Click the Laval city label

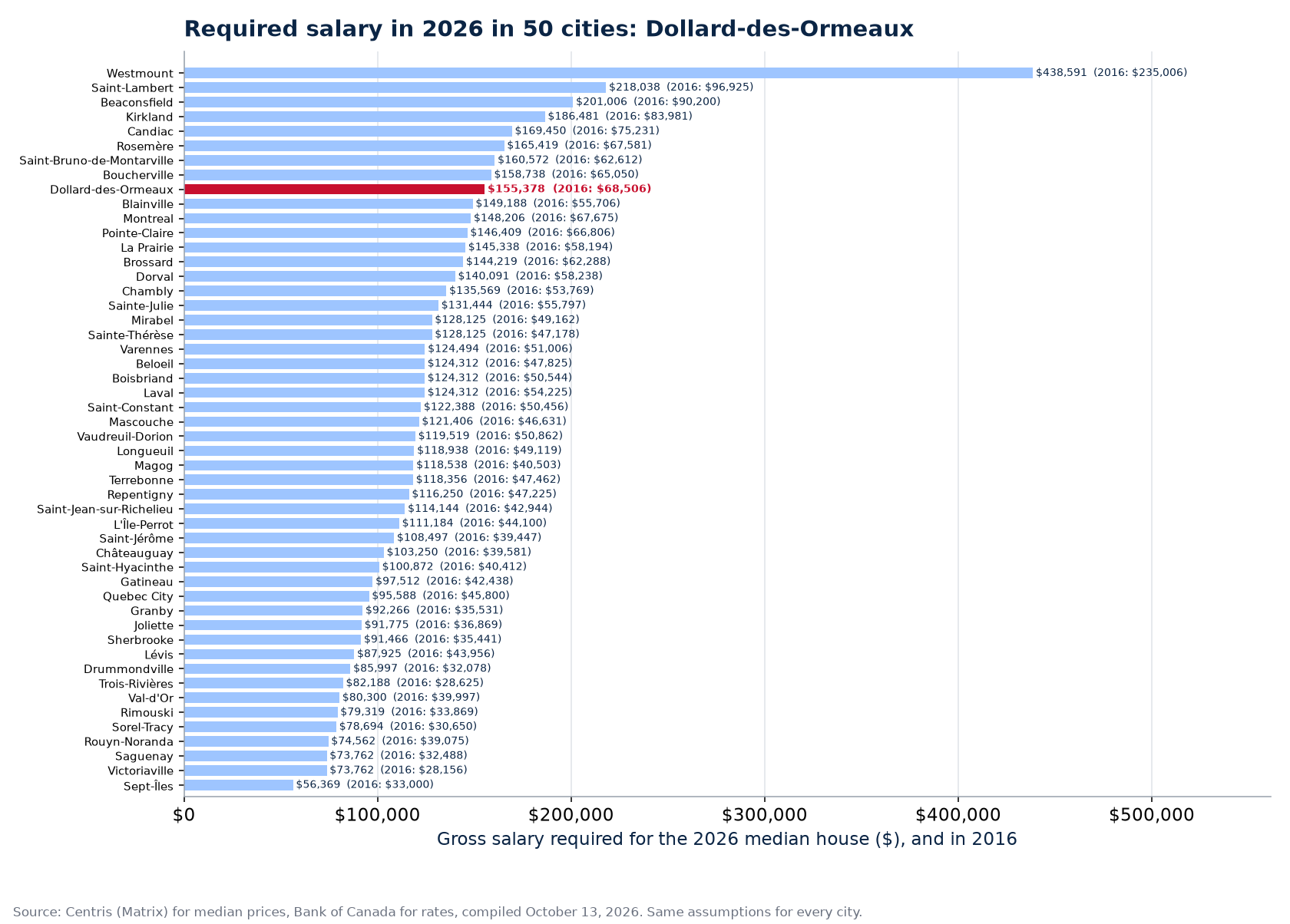coord(159,394)
